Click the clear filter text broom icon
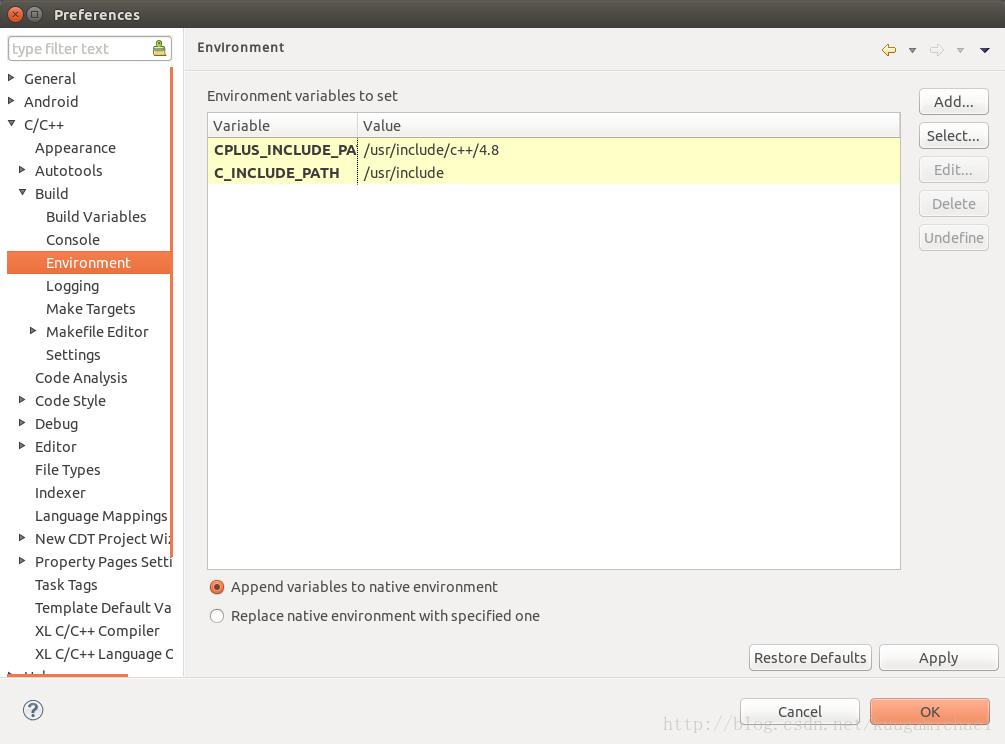Image resolution: width=1005 pixels, height=744 pixels. coord(159,48)
